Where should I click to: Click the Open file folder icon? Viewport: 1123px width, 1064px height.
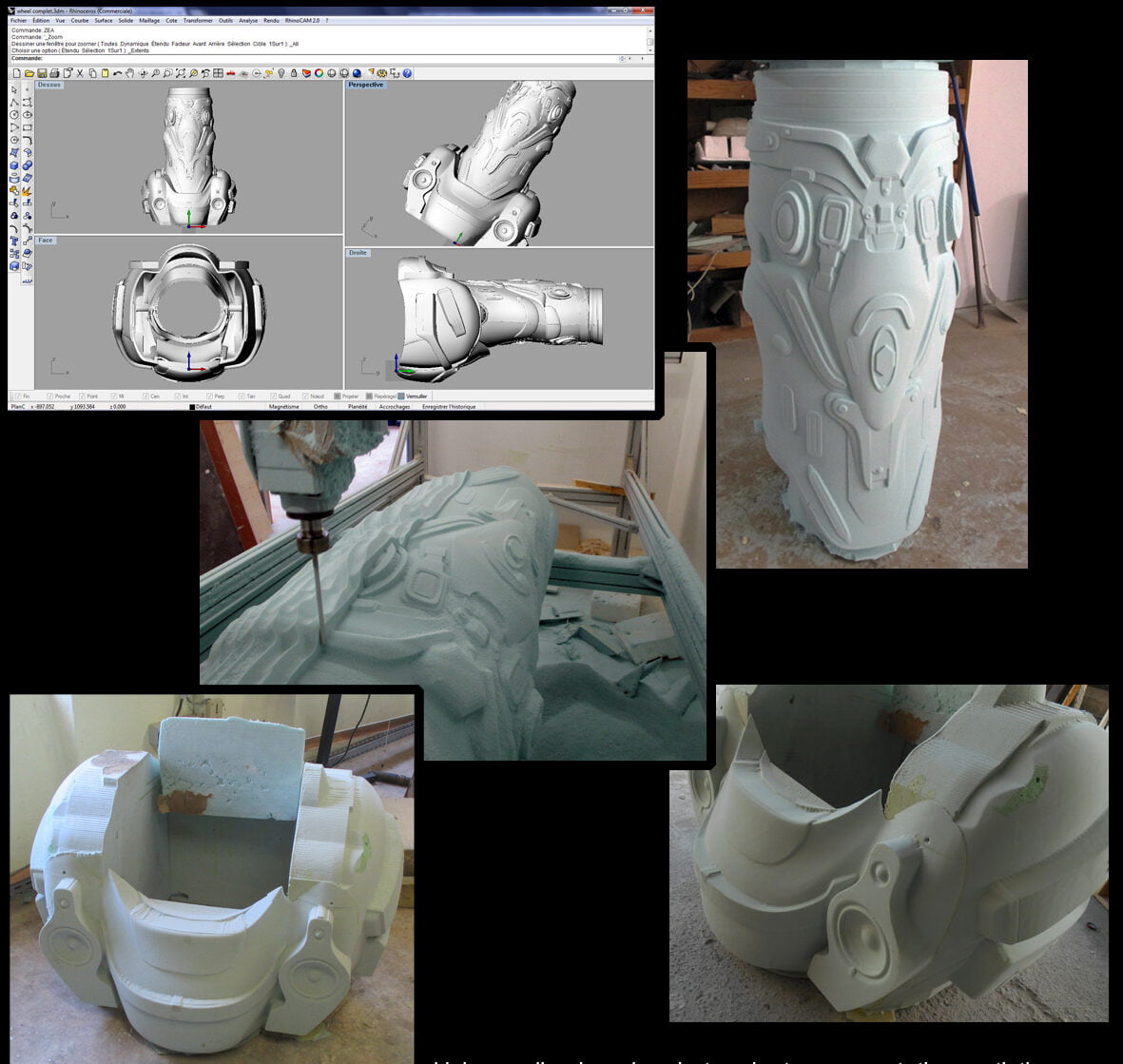click(29, 73)
